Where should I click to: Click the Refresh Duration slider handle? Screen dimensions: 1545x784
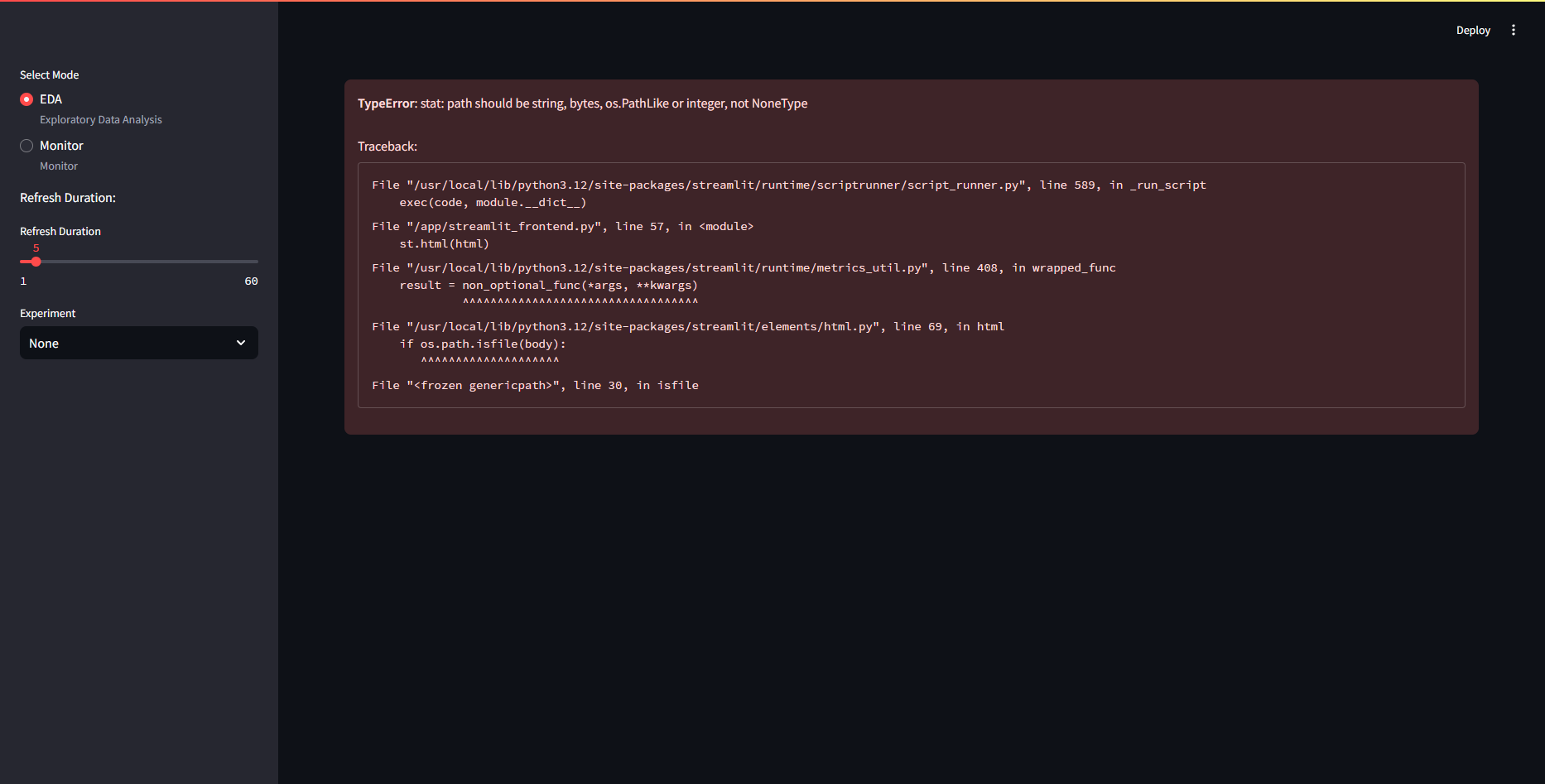click(x=36, y=262)
